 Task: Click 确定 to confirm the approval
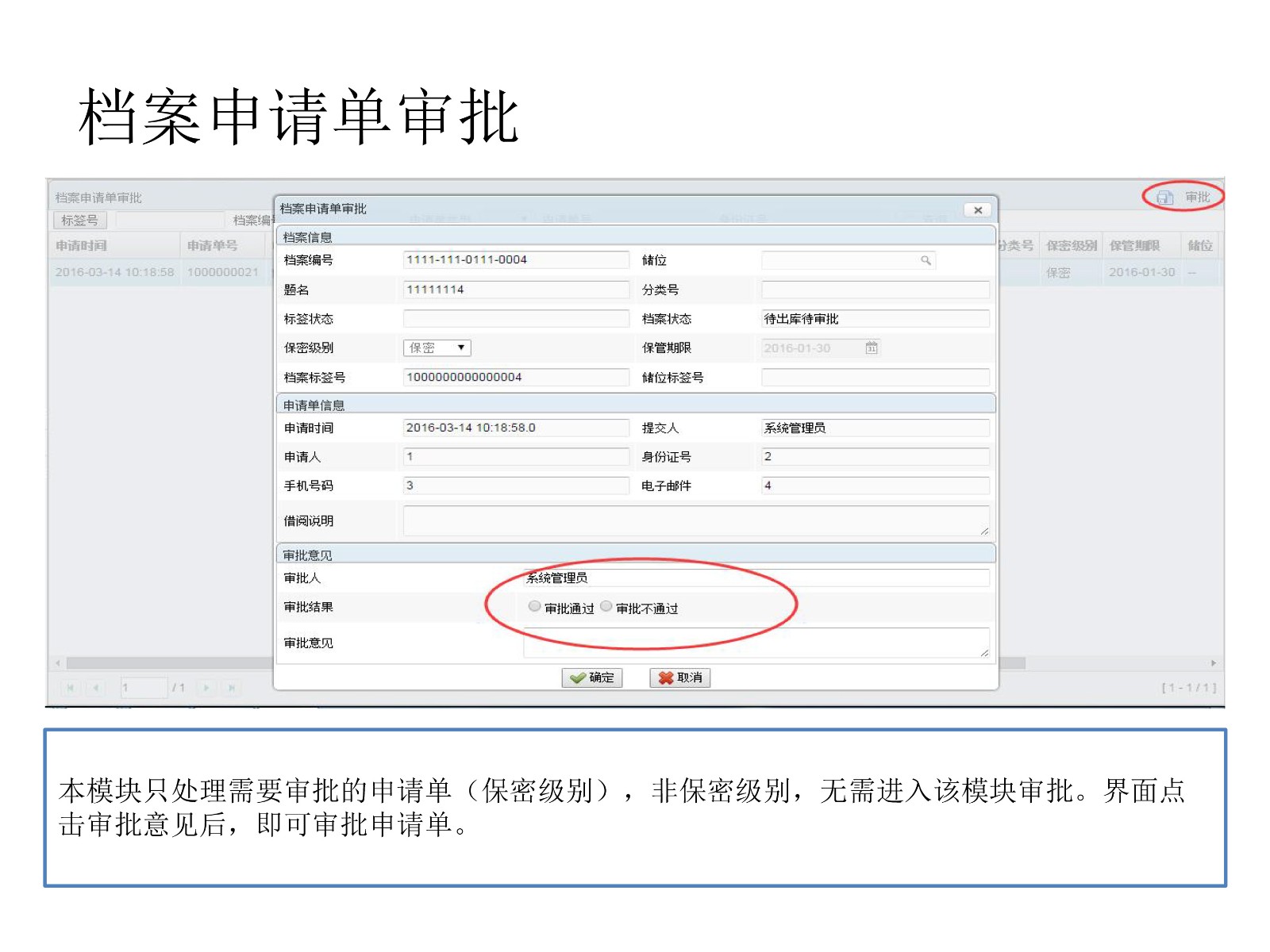pyautogui.click(x=592, y=678)
